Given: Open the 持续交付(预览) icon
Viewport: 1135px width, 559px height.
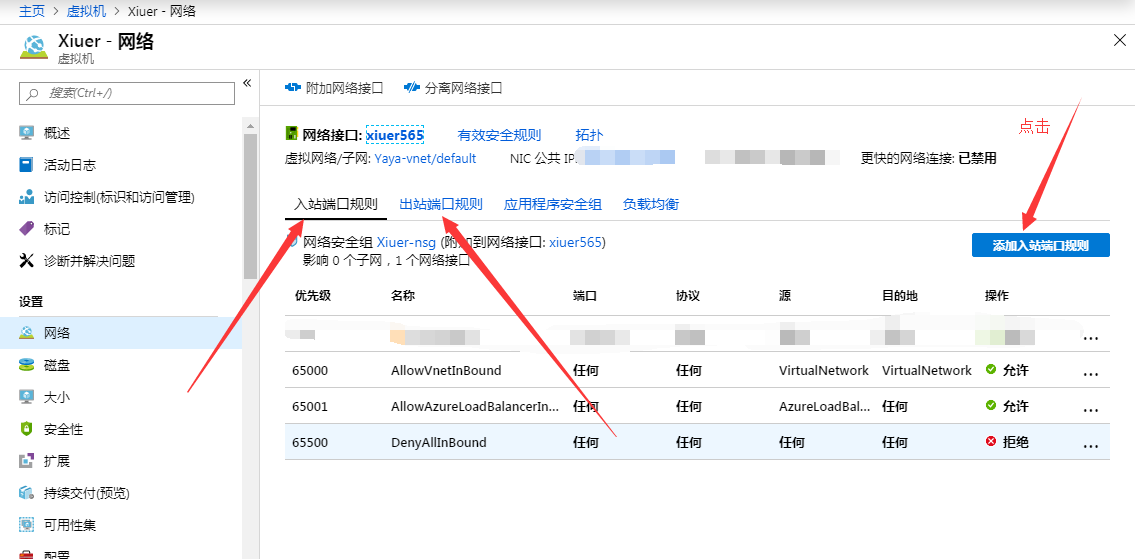Looking at the screenshot, I should point(27,493).
